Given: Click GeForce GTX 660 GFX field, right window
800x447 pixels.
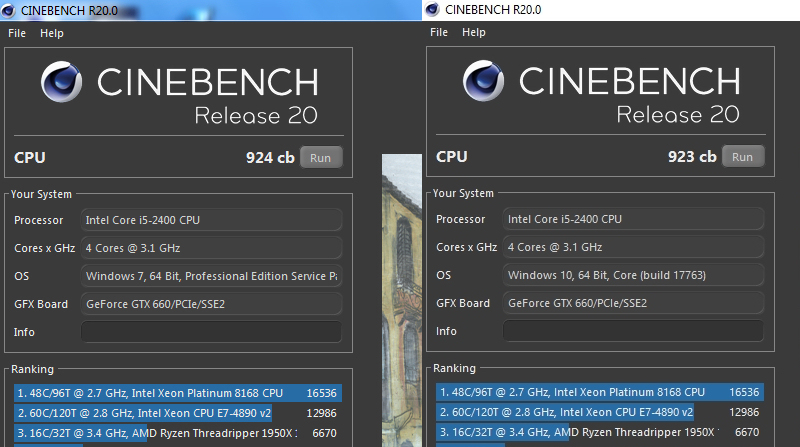Looking at the screenshot, I should [633, 303].
